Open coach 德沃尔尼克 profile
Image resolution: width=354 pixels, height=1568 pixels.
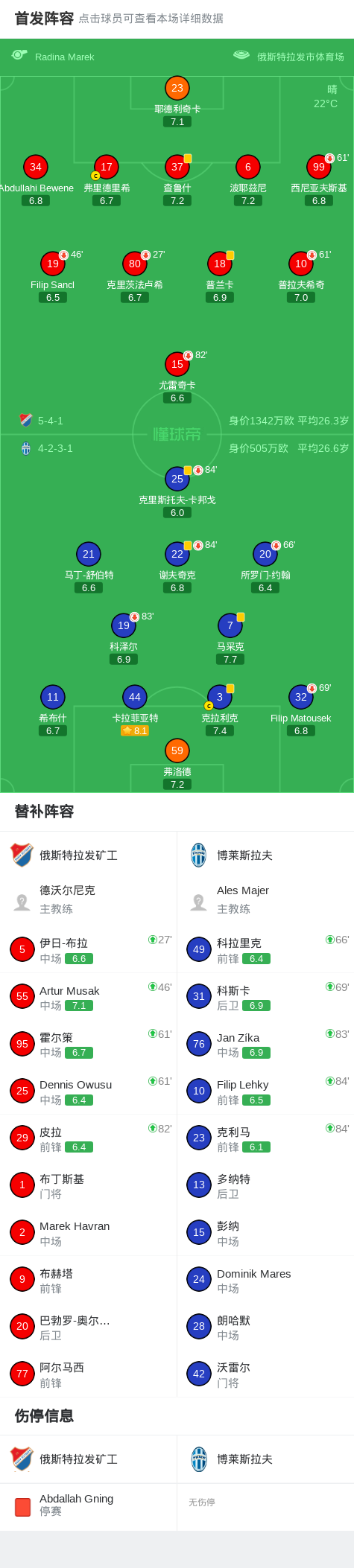tap(89, 899)
